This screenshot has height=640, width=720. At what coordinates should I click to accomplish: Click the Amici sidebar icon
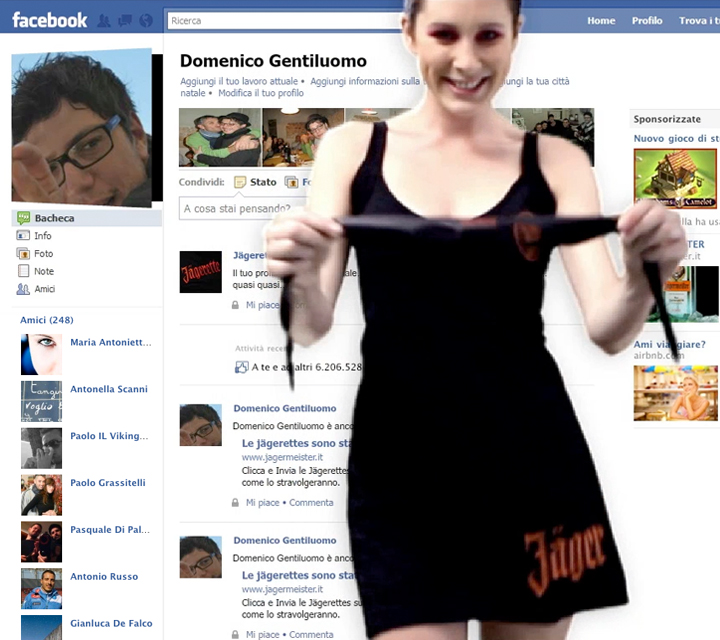coord(23,289)
